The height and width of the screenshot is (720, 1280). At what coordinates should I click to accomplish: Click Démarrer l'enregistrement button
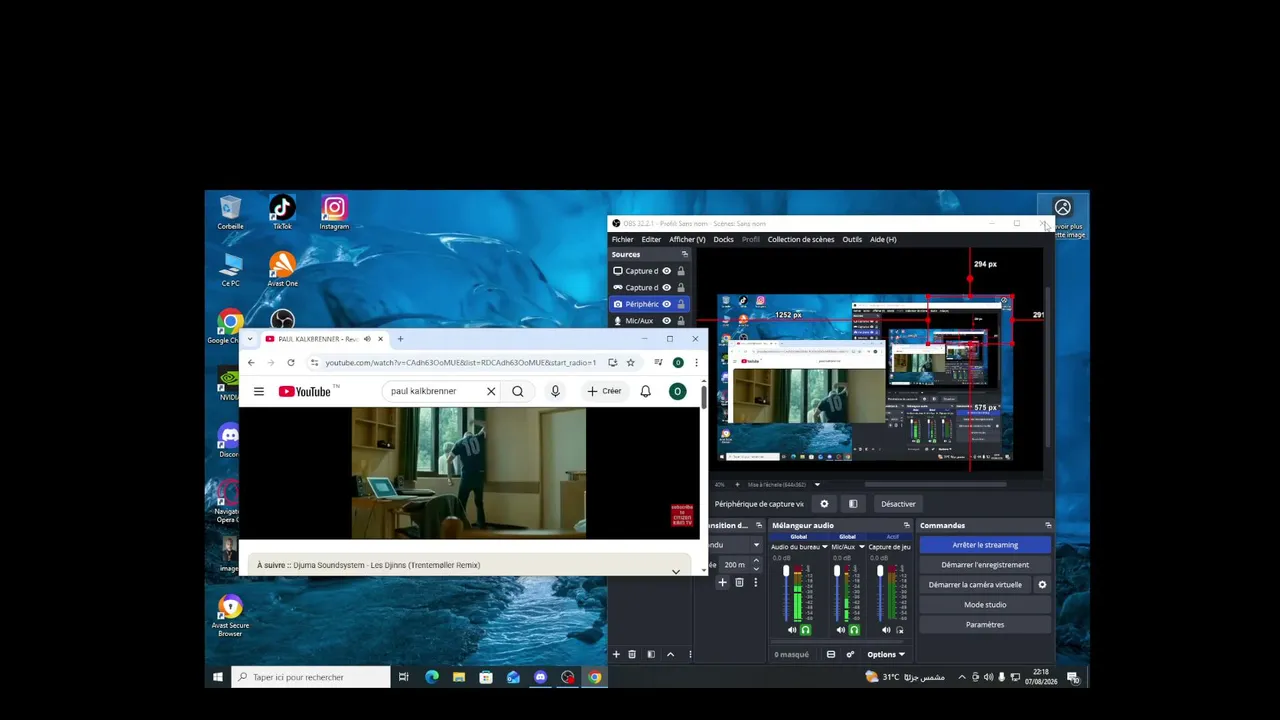985,565
